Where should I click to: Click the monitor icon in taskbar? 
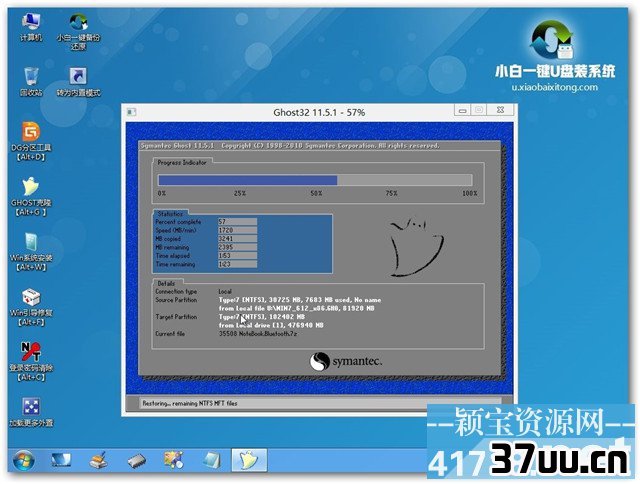(61, 460)
